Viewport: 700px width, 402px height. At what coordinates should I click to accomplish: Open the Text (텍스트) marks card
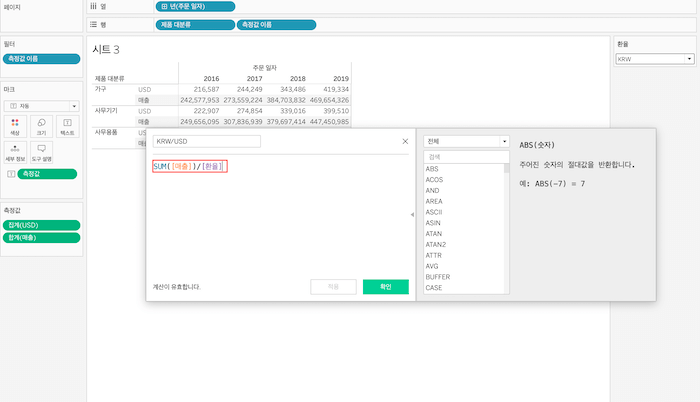point(67,126)
